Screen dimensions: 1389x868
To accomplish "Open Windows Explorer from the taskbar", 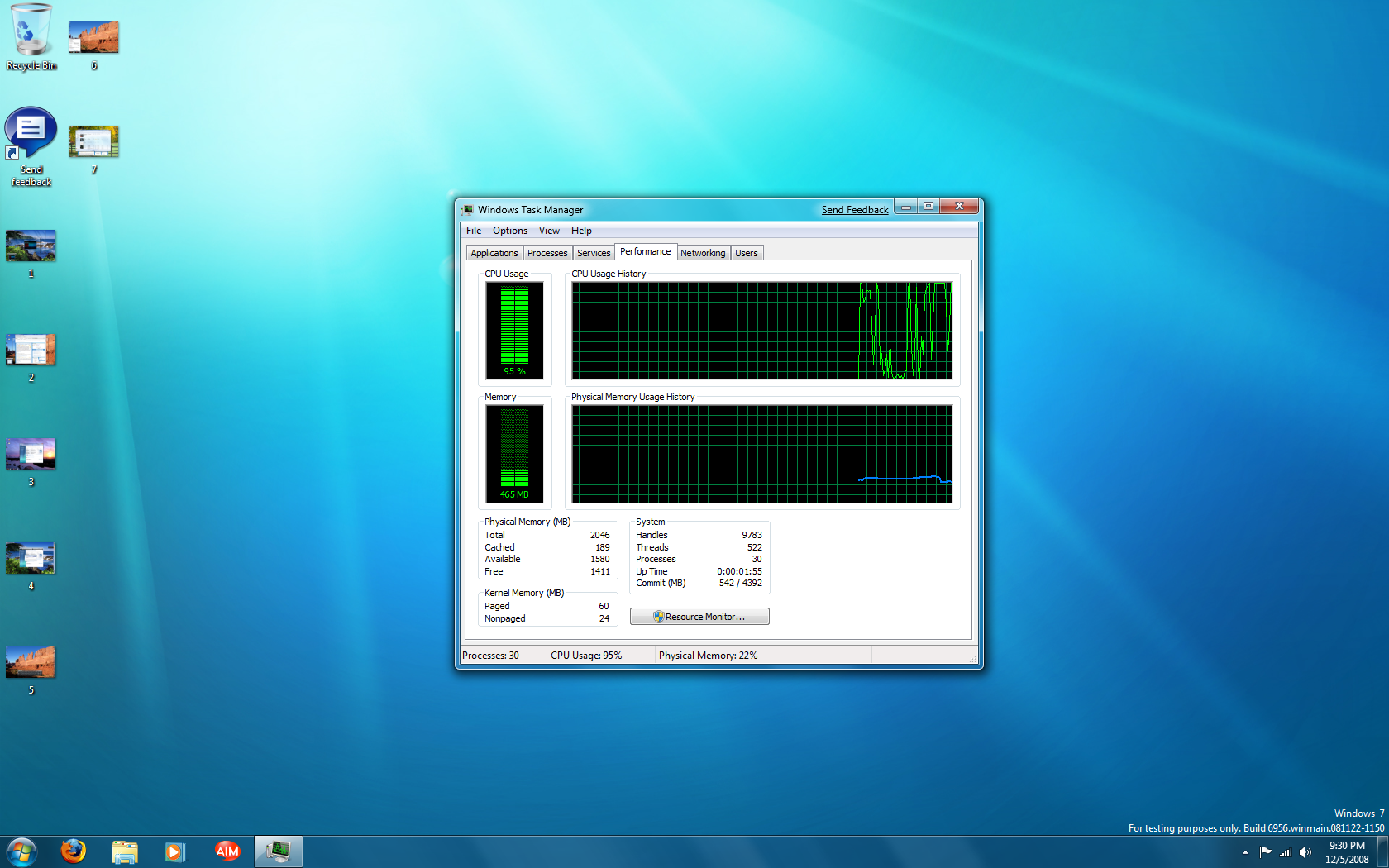I will tap(125, 851).
